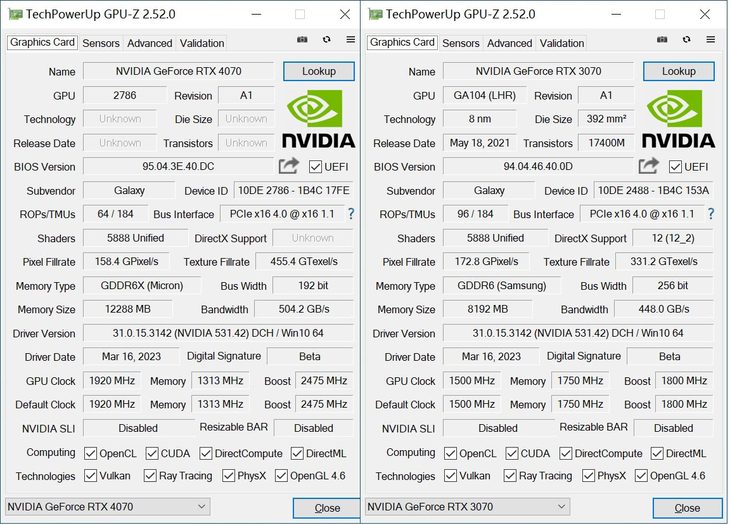
Task: Click the Name field showing NVIDIA GeForce RTX 3070
Action: point(538,71)
